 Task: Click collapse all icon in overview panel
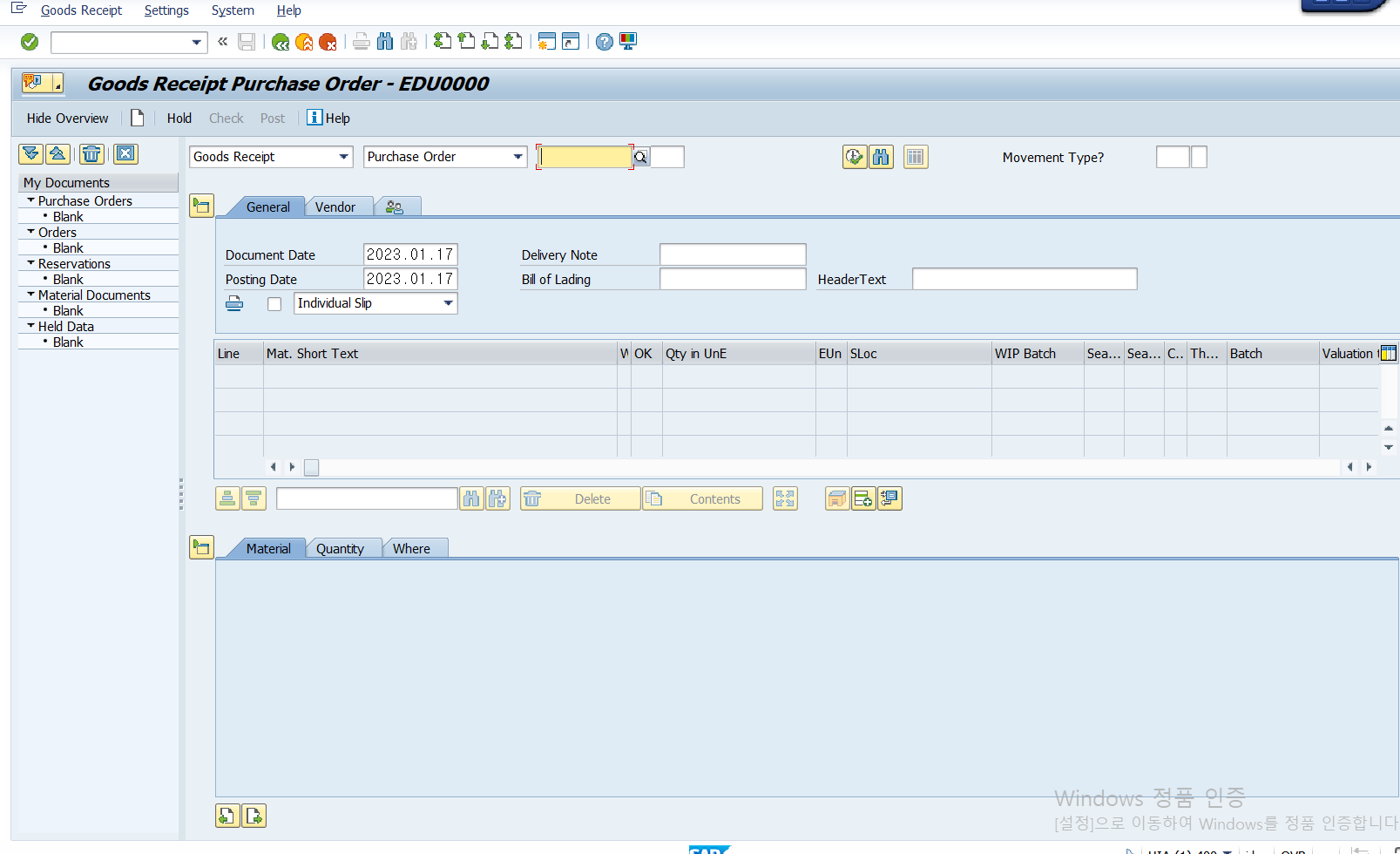click(57, 154)
